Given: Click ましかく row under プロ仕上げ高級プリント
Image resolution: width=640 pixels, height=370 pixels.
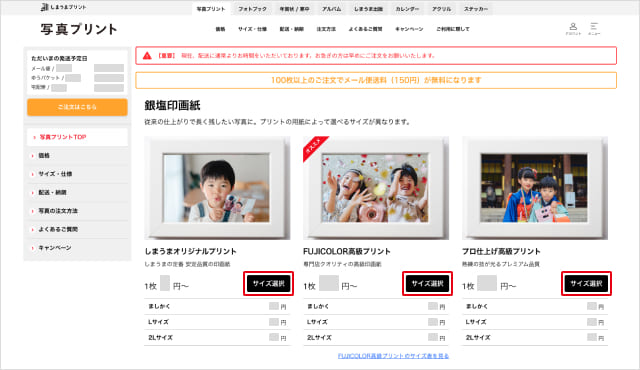Looking at the screenshot, I should pyautogui.click(x=535, y=306).
